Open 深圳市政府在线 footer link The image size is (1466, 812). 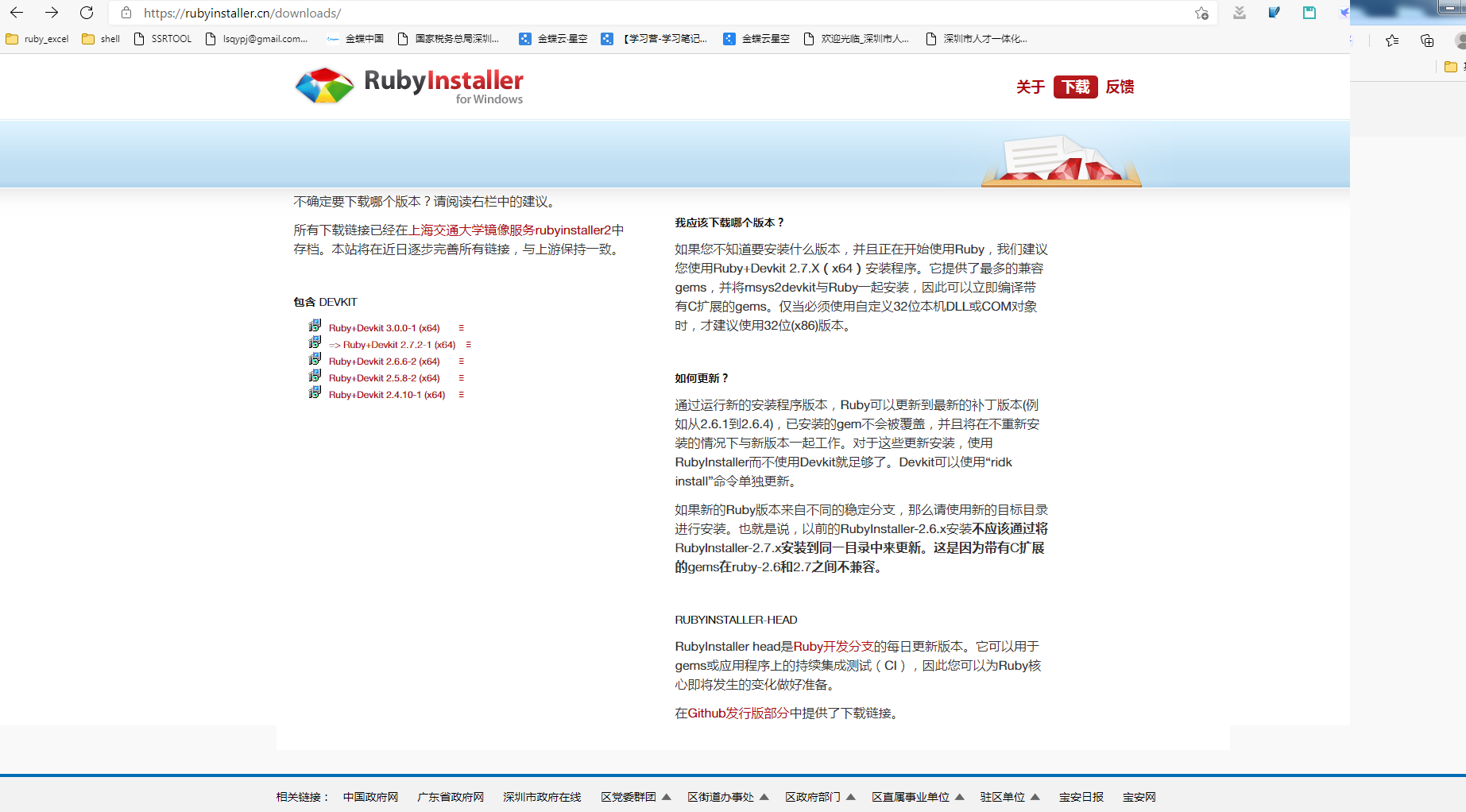542,797
